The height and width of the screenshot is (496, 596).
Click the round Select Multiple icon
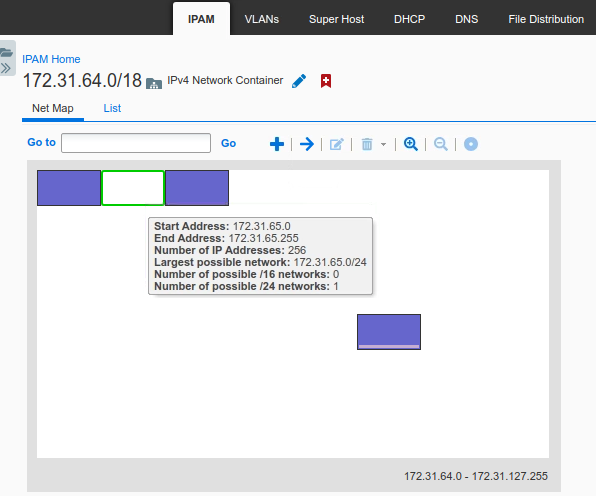click(471, 144)
